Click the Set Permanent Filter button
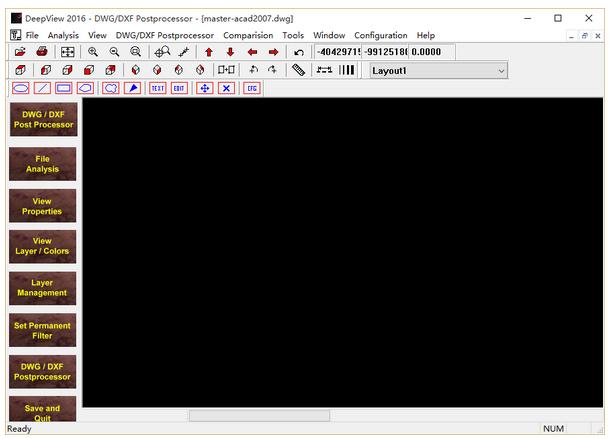616x439 pixels. point(42,330)
